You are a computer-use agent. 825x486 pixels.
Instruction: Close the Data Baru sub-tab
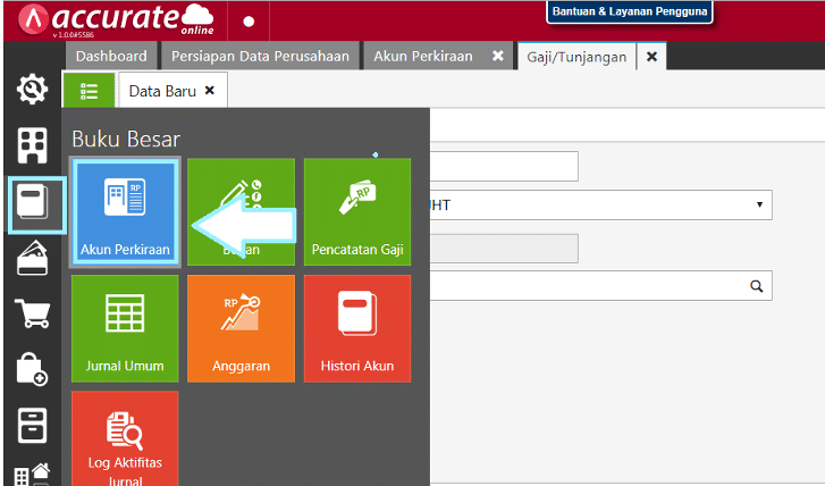tap(209, 90)
